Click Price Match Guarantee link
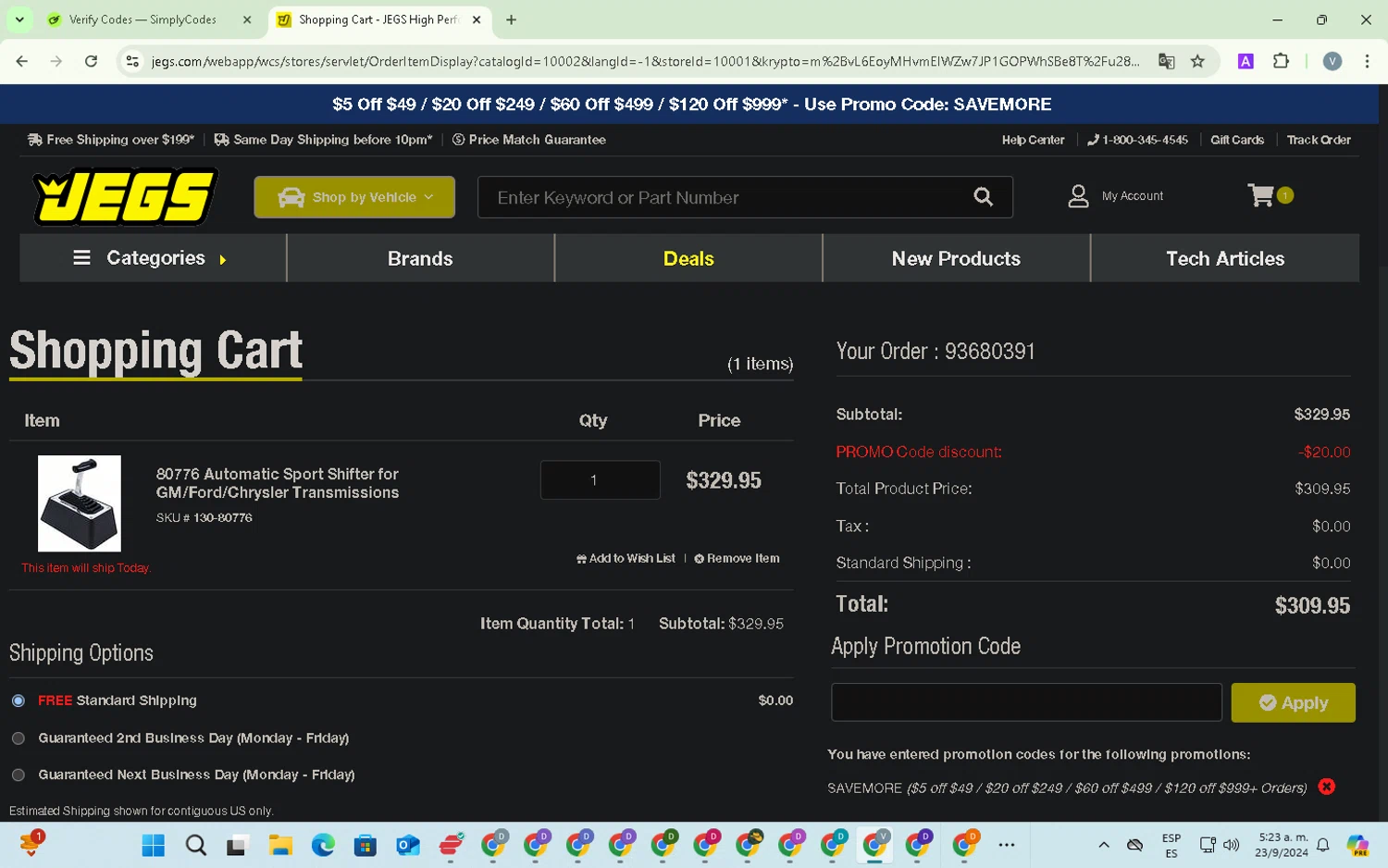 coord(529,140)
